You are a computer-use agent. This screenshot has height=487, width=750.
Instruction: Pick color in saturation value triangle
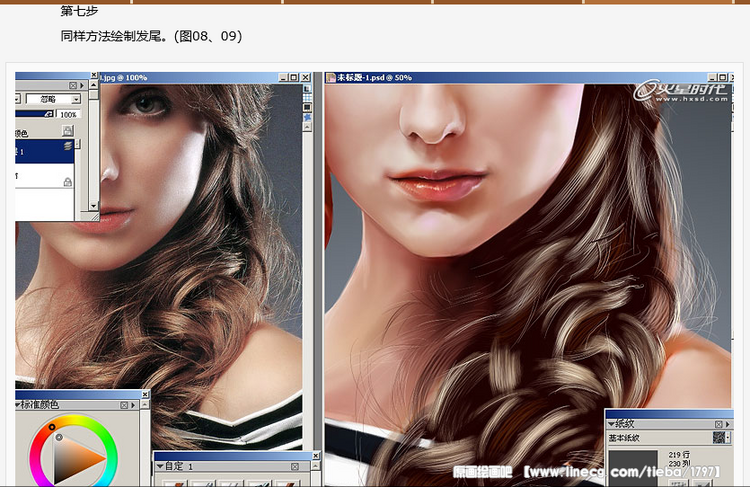[77, 458]
